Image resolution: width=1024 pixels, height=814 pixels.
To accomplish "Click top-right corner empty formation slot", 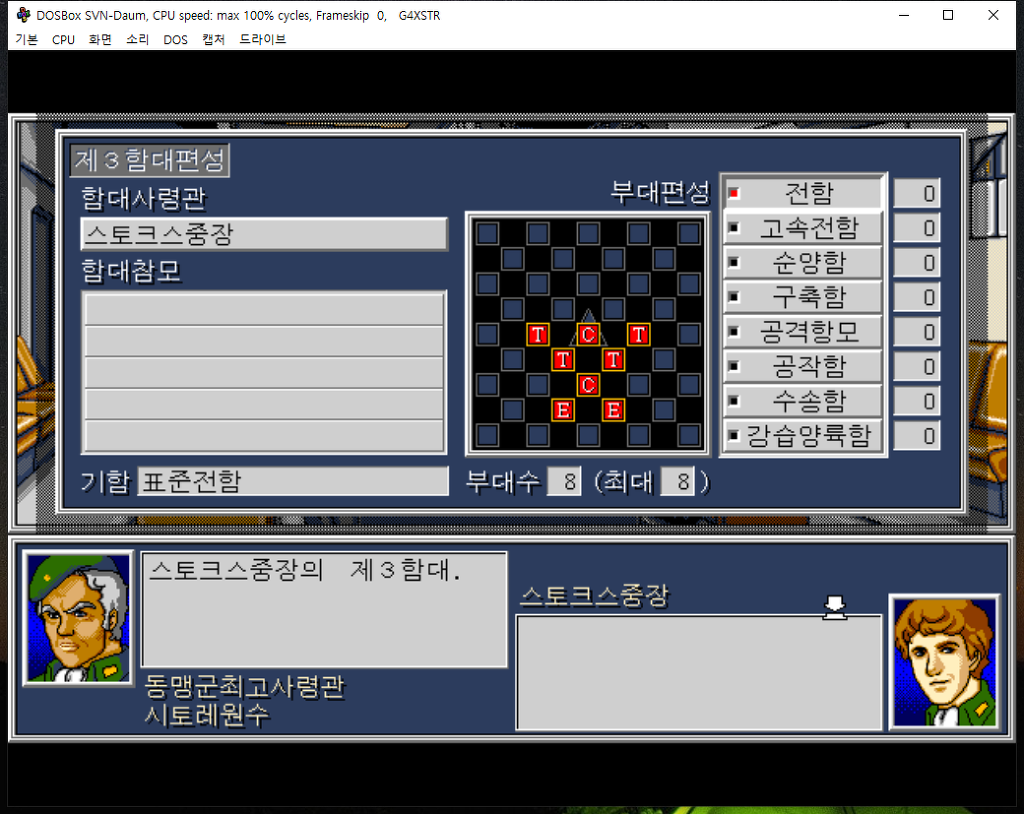I will pos(689,233).
